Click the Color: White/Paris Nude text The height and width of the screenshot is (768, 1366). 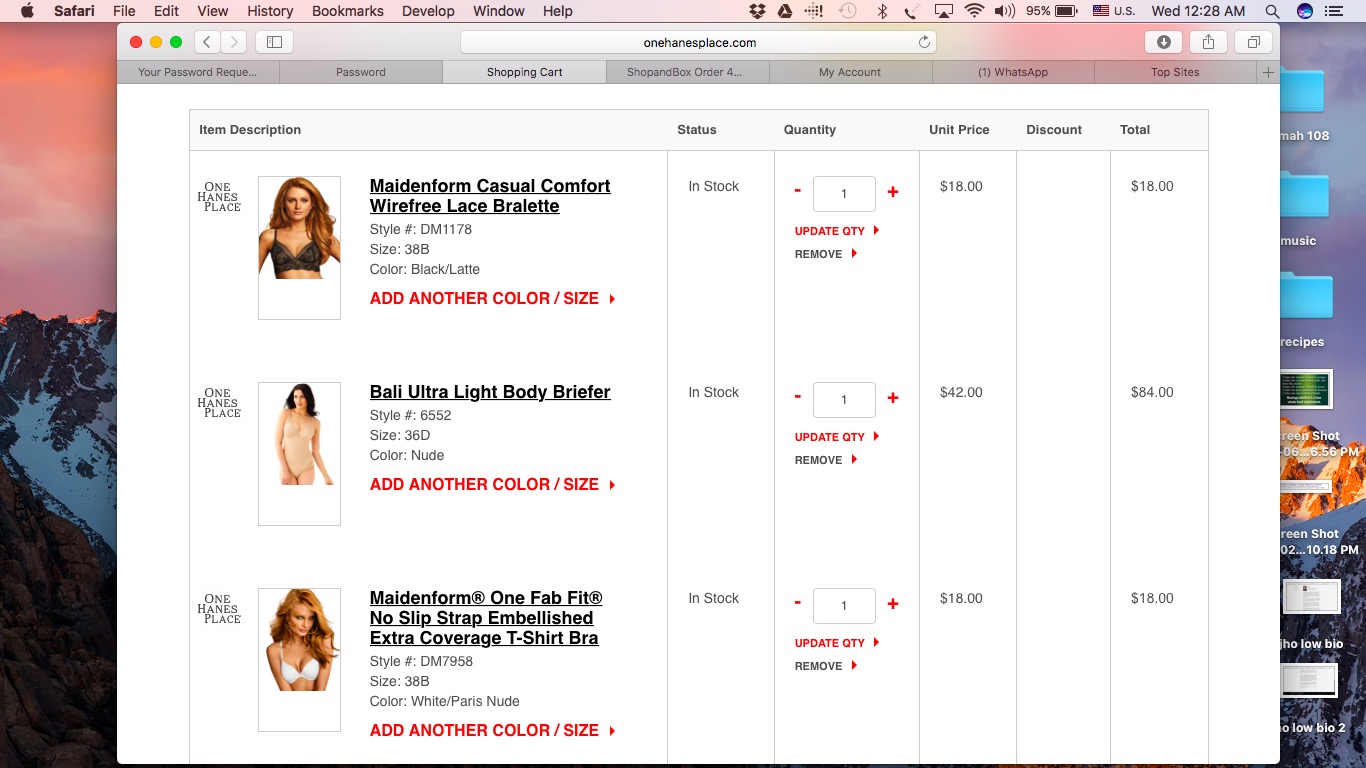tap(444, 701)
